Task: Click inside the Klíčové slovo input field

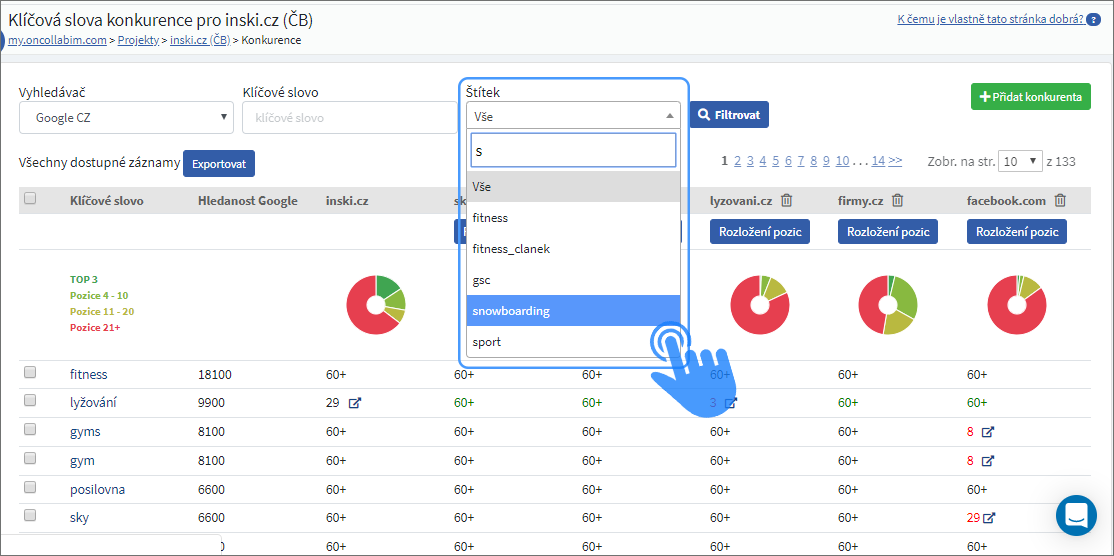Action: (x=350, y=118)
